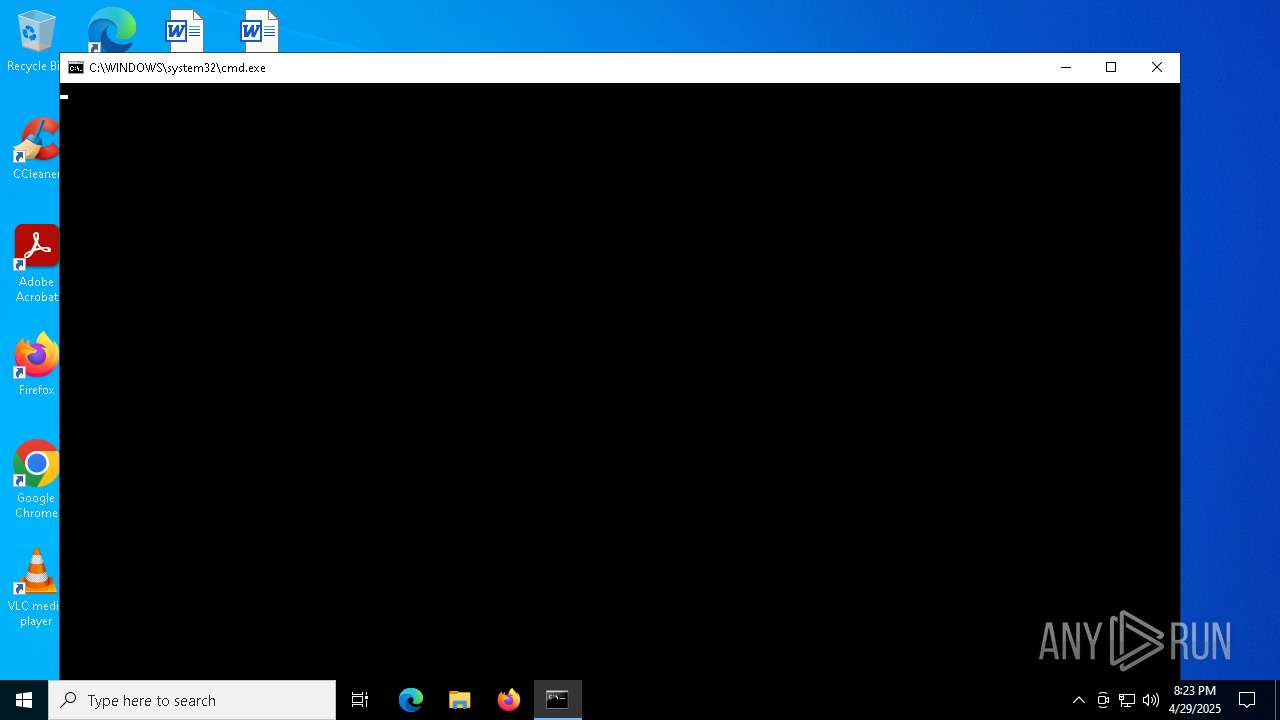Open Task View from the taskbar
1280x720 pixels.
tap(360, 700)
